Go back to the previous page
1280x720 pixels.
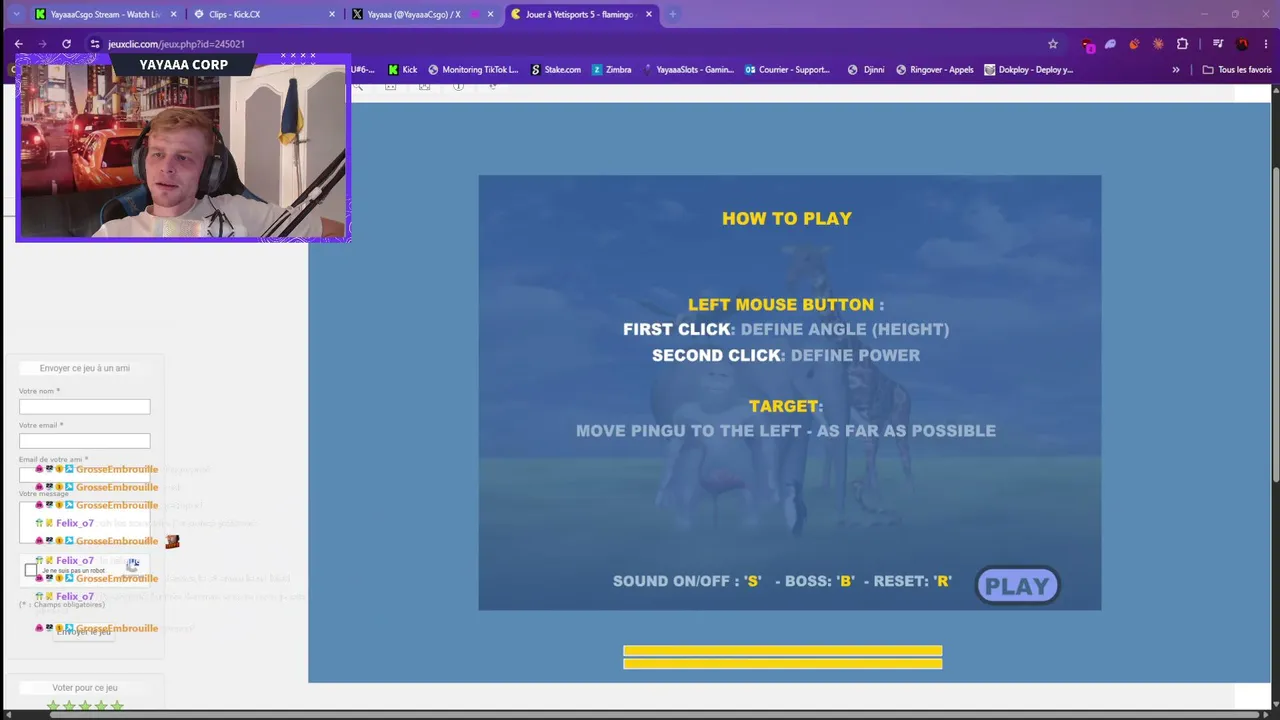tap(18, 44)
